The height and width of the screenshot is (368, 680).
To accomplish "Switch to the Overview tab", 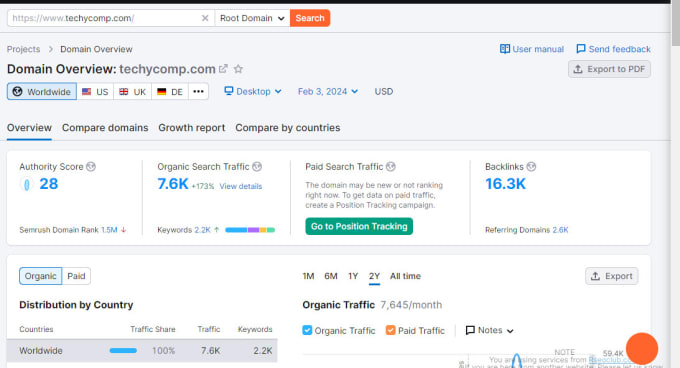I will click(x=29, y=128).
